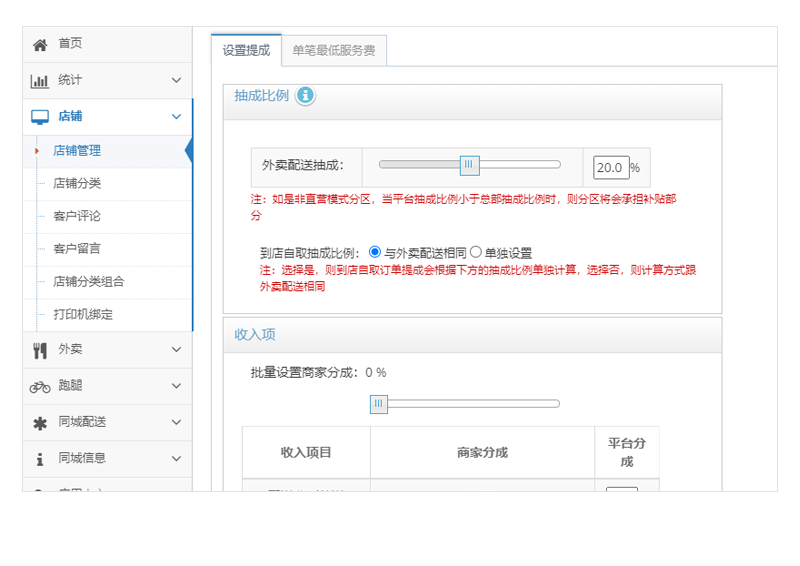Click the blue info icon beside 抽成比例
800x566 pixels.
click(x=305, y=95)
